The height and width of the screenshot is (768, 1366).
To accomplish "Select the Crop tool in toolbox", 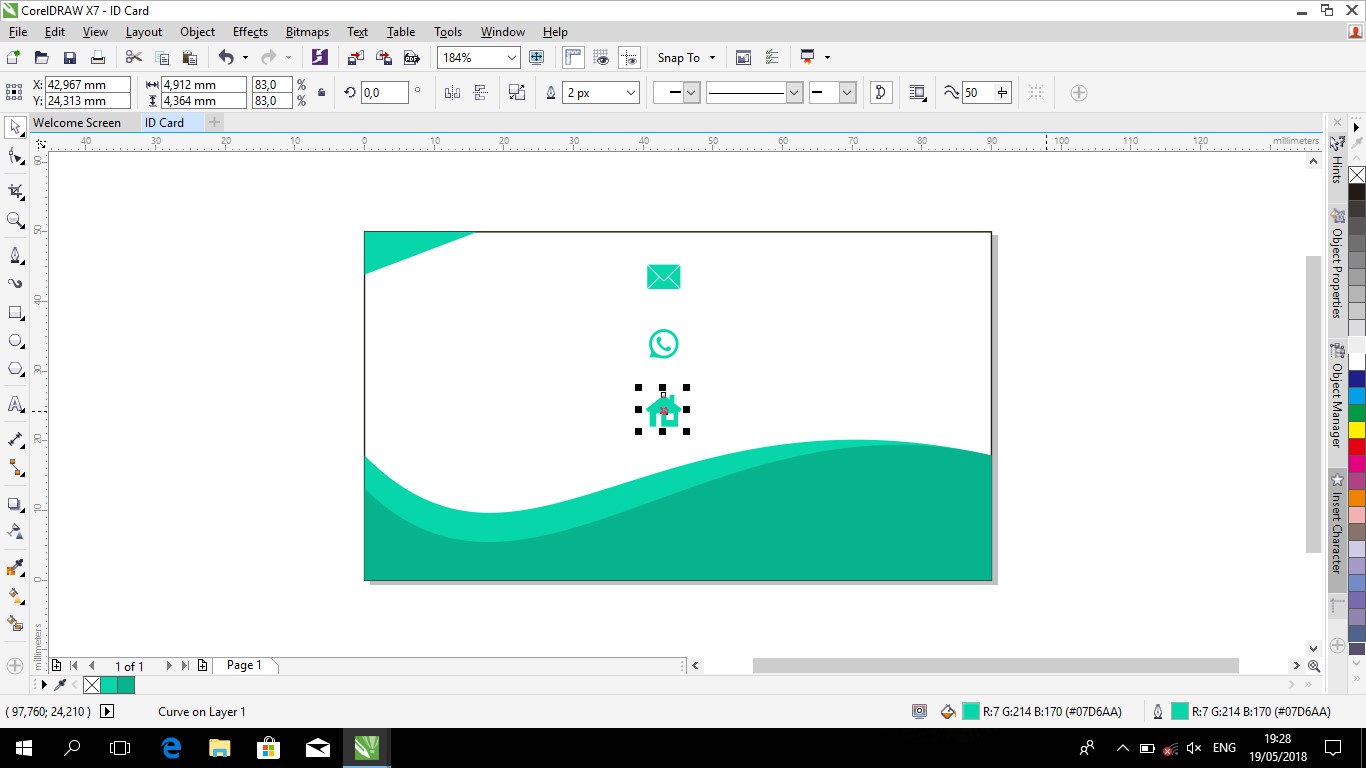I will [x=16, y=191].
